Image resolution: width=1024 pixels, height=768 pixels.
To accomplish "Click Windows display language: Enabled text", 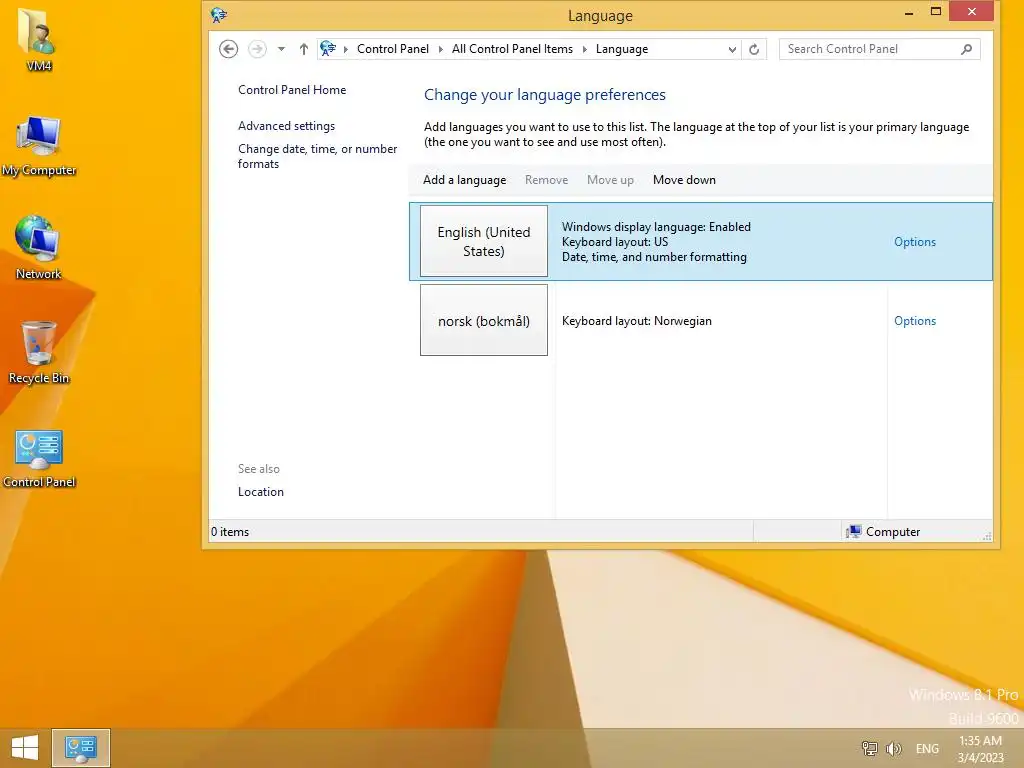I will [656, 227].
